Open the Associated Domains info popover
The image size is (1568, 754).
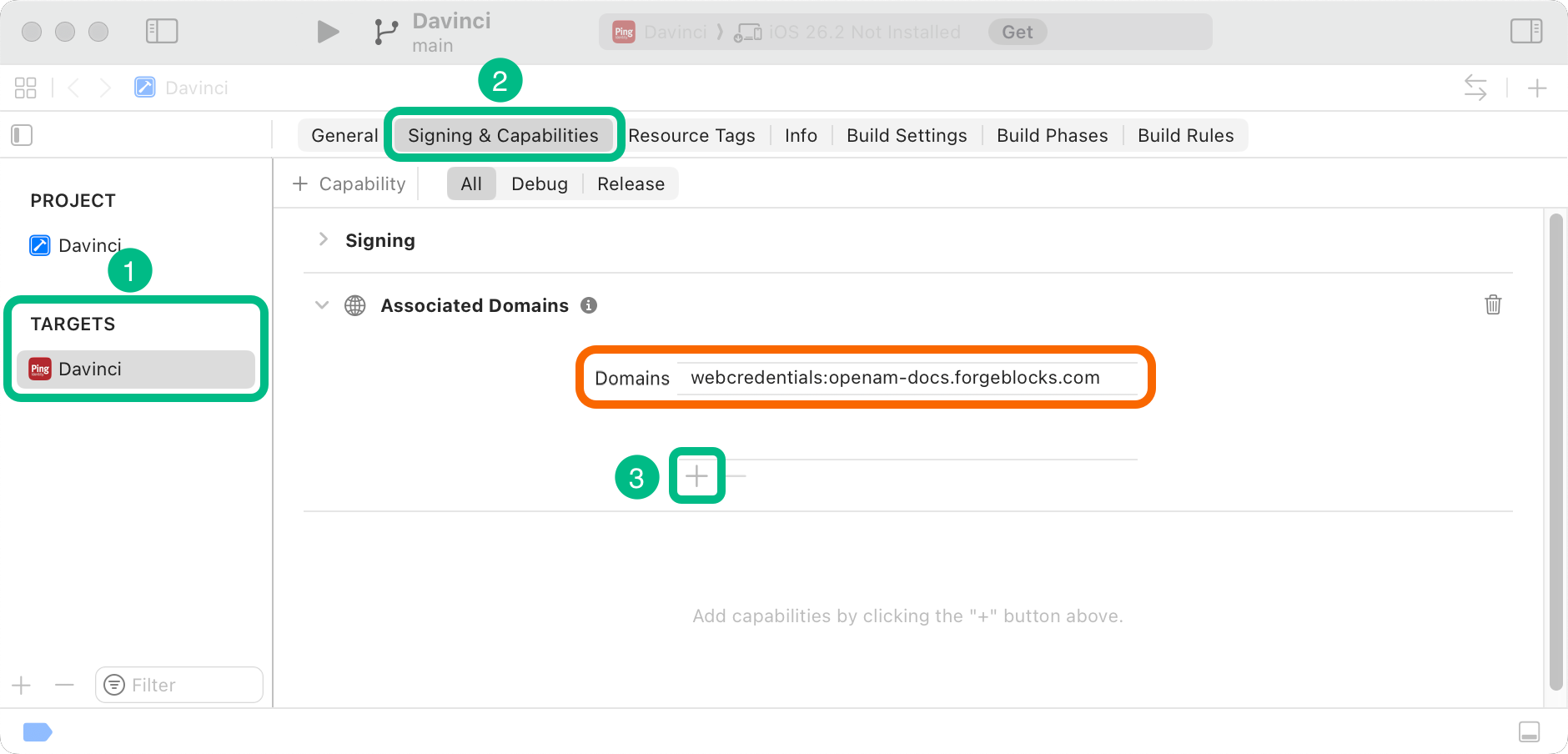click(589, 305)
